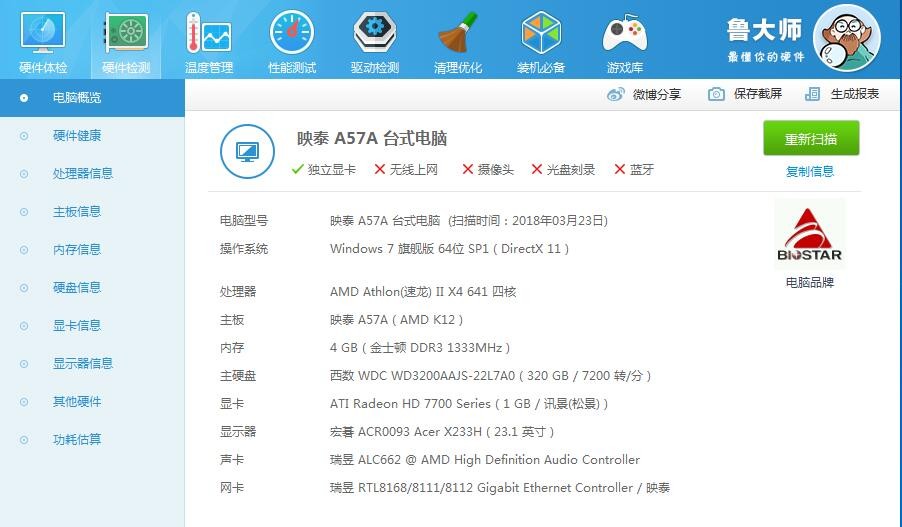Click the 处理器 row label
This screenshot has height=527, width=902.
point(238,292)
